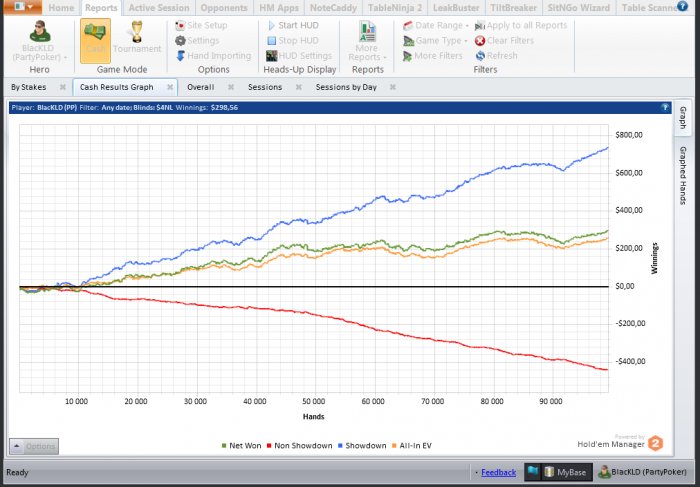Screen dimensions: 700x487
Task: Start the HUD
Action: (x=293, y=25)
